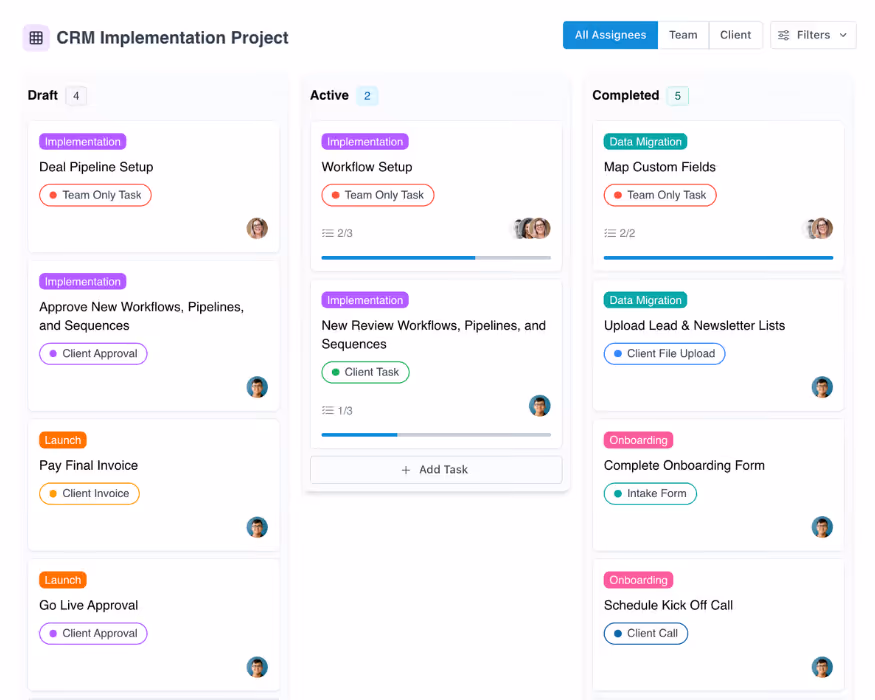Click stacked avatars on Workflow Setup card
The height and width of the screenshot is (700, 875).
pyautogui.click(x=532, y=228)
